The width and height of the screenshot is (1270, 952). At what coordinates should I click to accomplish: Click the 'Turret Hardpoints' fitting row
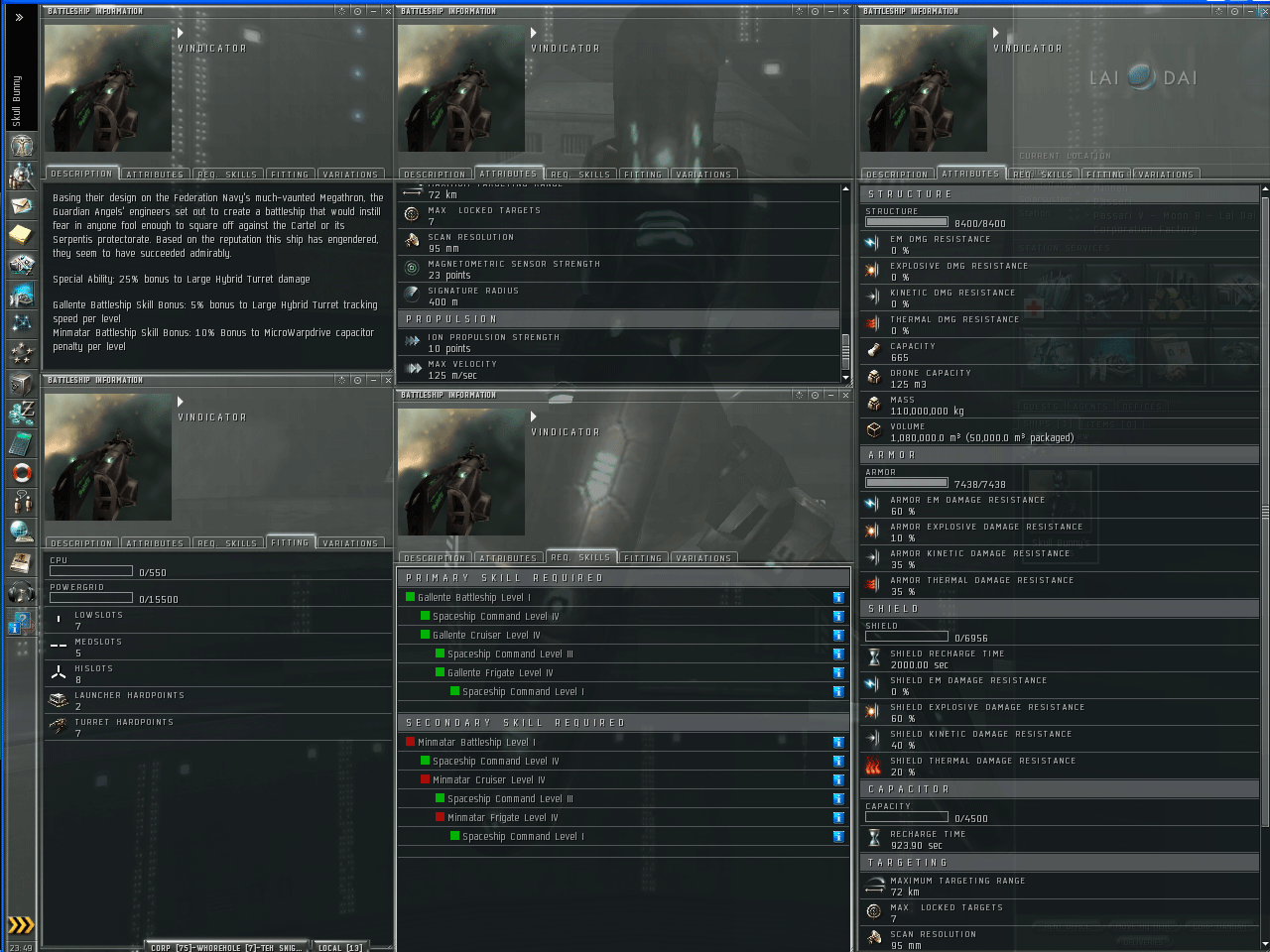click(x=218, y=728)
